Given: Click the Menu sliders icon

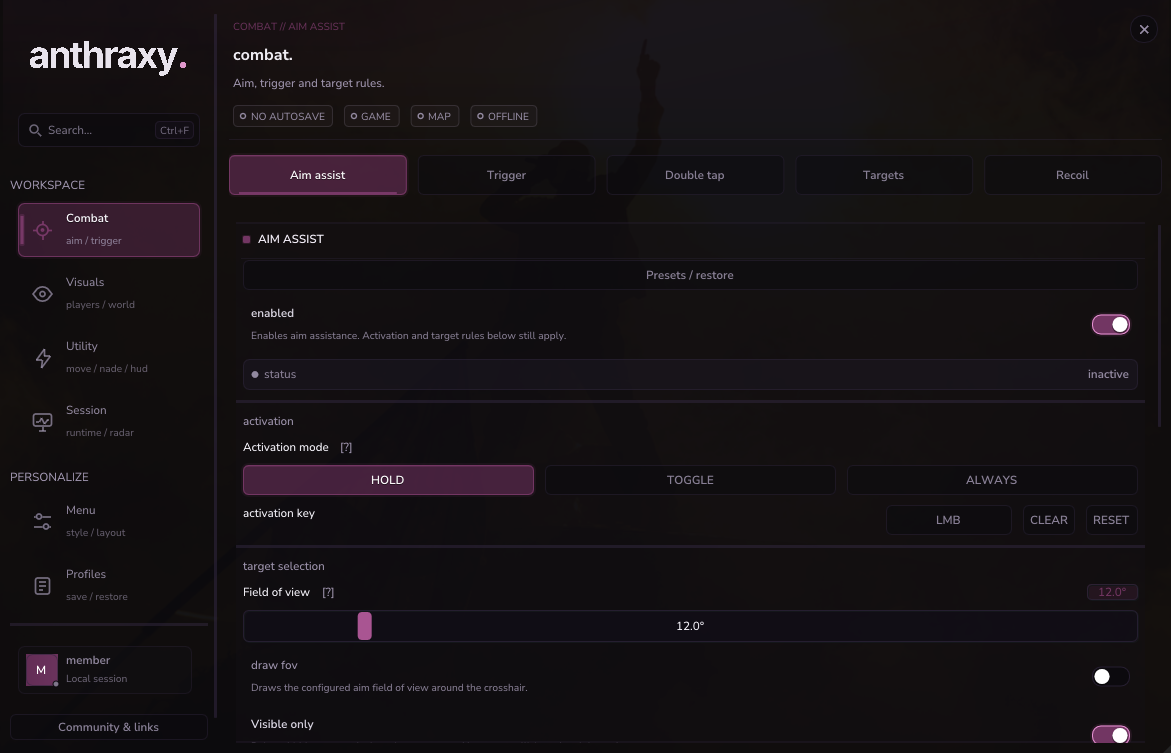Looking at the screenshot, I should [x=43, y=521].
